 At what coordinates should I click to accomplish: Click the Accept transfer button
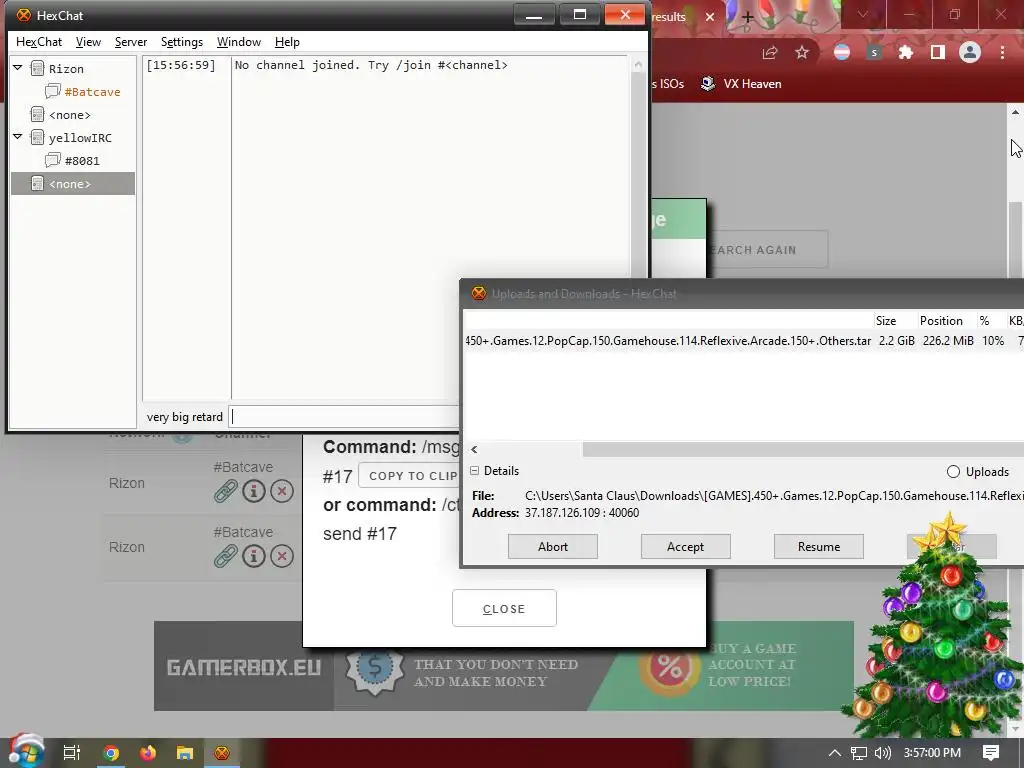point(686,547)
